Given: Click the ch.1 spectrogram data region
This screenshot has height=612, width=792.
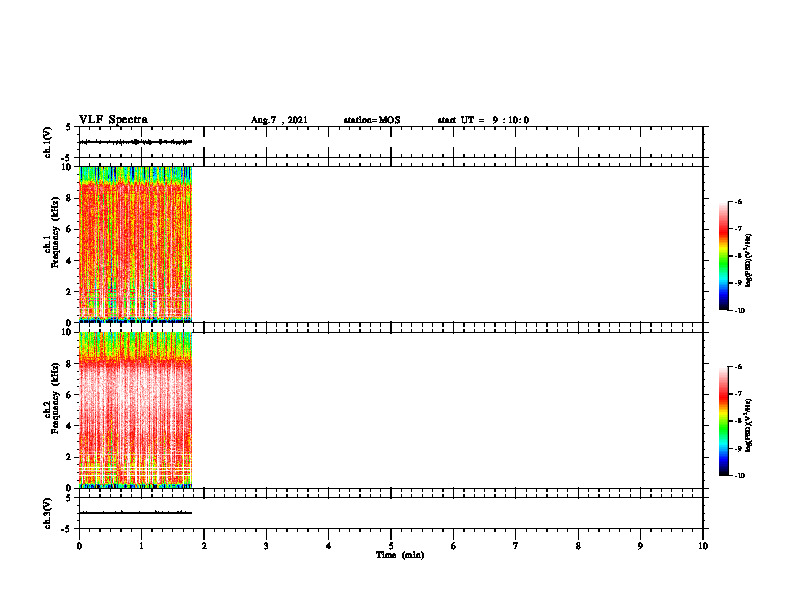Looking at the screenshot, I should point(135,244).
